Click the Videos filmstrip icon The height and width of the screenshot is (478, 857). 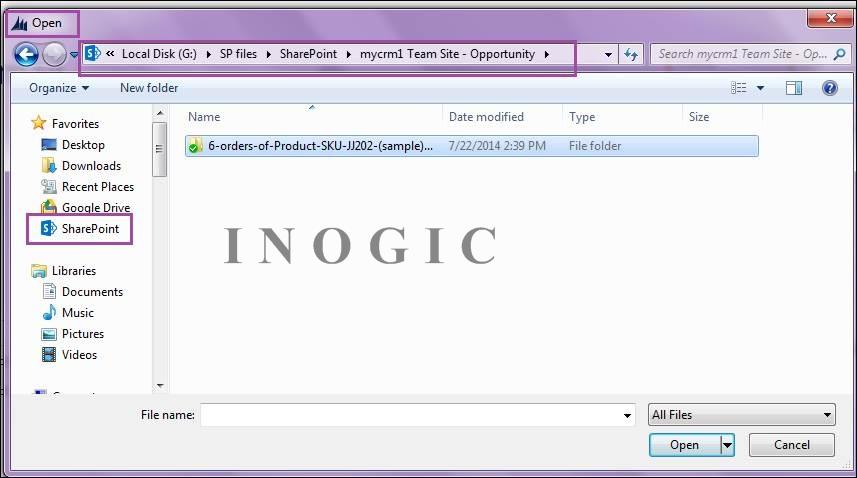pyautogui.click(x=49, y=355)
